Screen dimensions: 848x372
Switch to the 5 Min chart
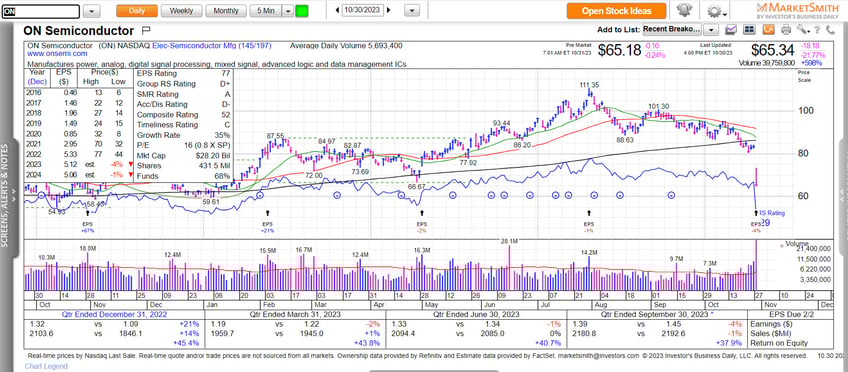[x=266, y=11]
